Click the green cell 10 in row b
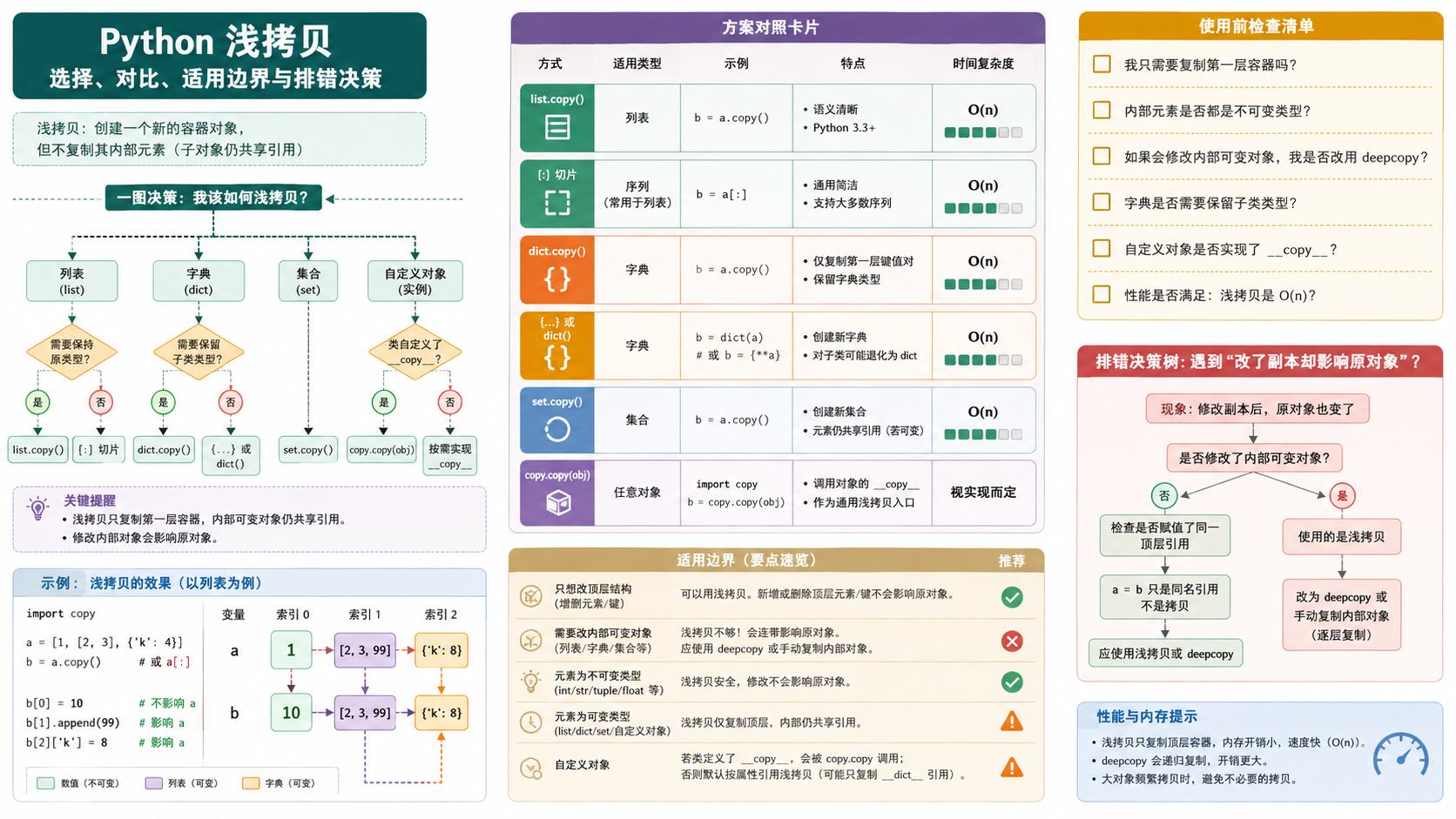Image resolution: width=1456 pixels, height=819 pixels. (291, 713)
